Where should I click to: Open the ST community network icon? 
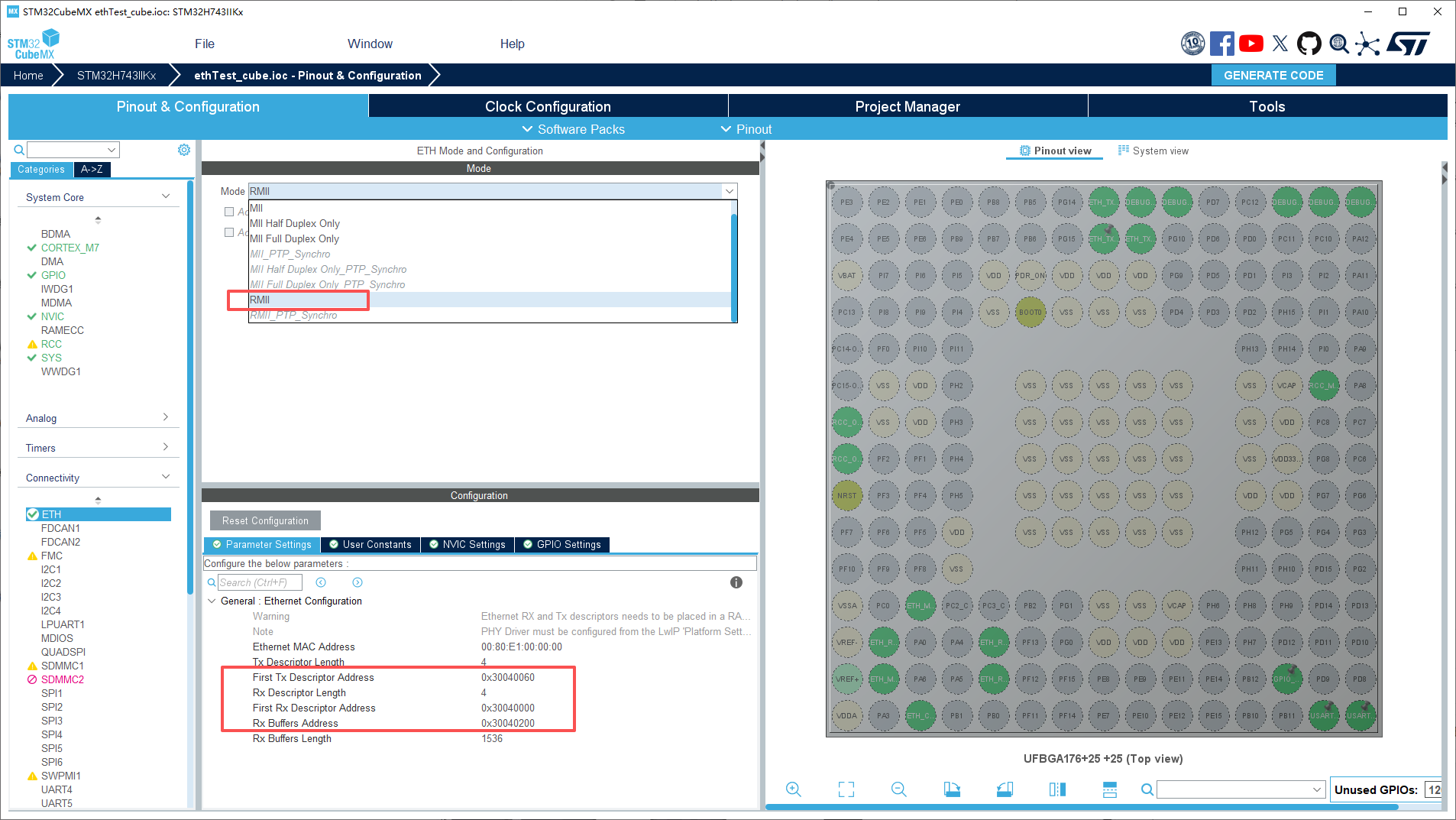(x=1367, y=44)
